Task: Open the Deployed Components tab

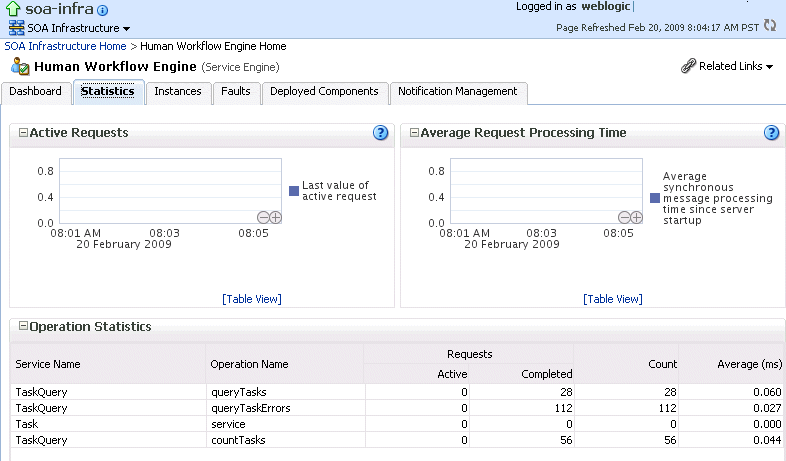Action: (x=324, y=91)
